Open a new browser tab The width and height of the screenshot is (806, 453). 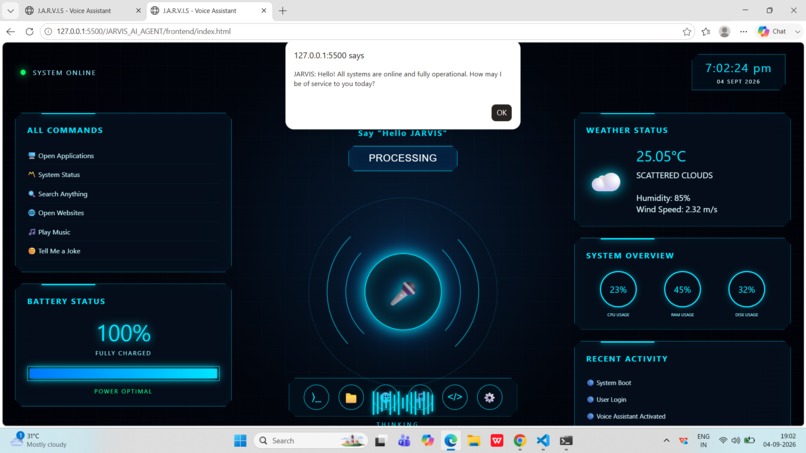[x=283, y=10]
